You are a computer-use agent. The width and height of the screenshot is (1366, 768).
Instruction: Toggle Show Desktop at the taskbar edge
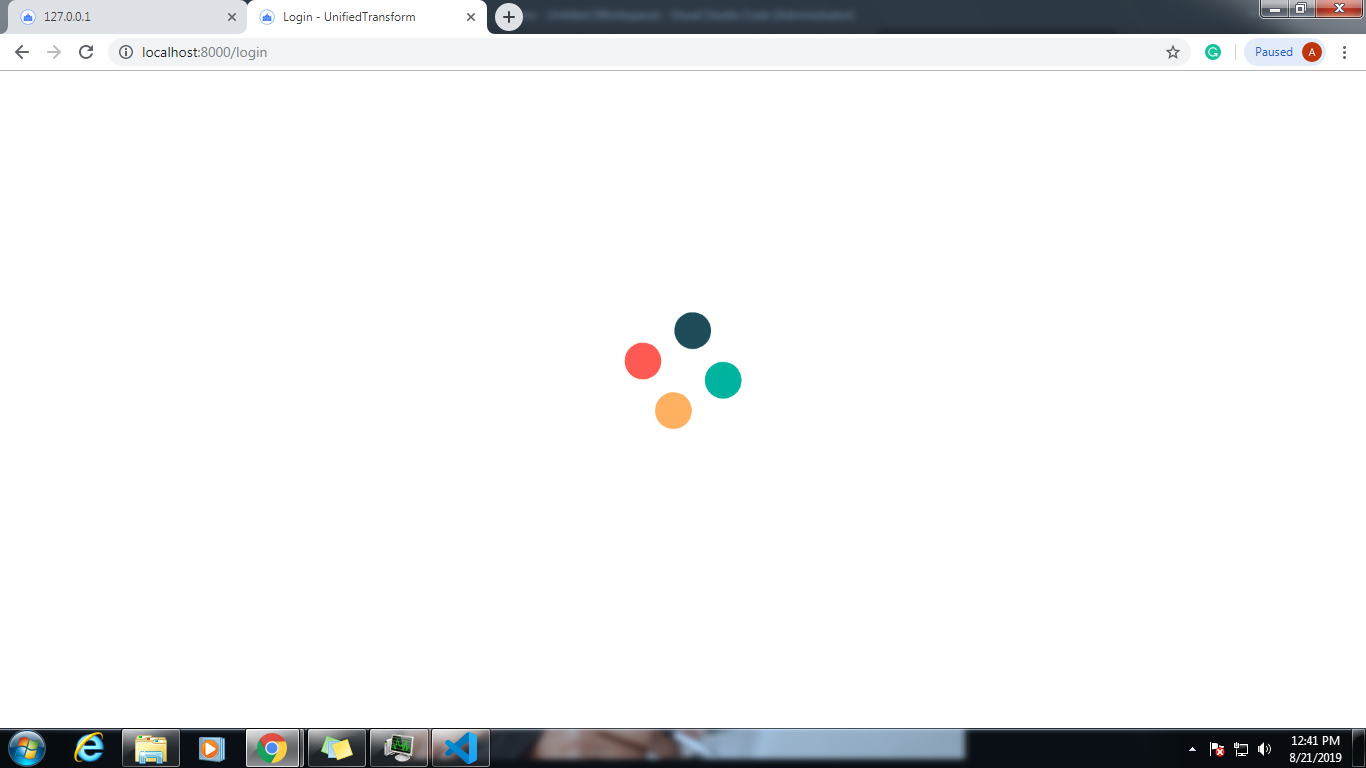[1363, 748]
